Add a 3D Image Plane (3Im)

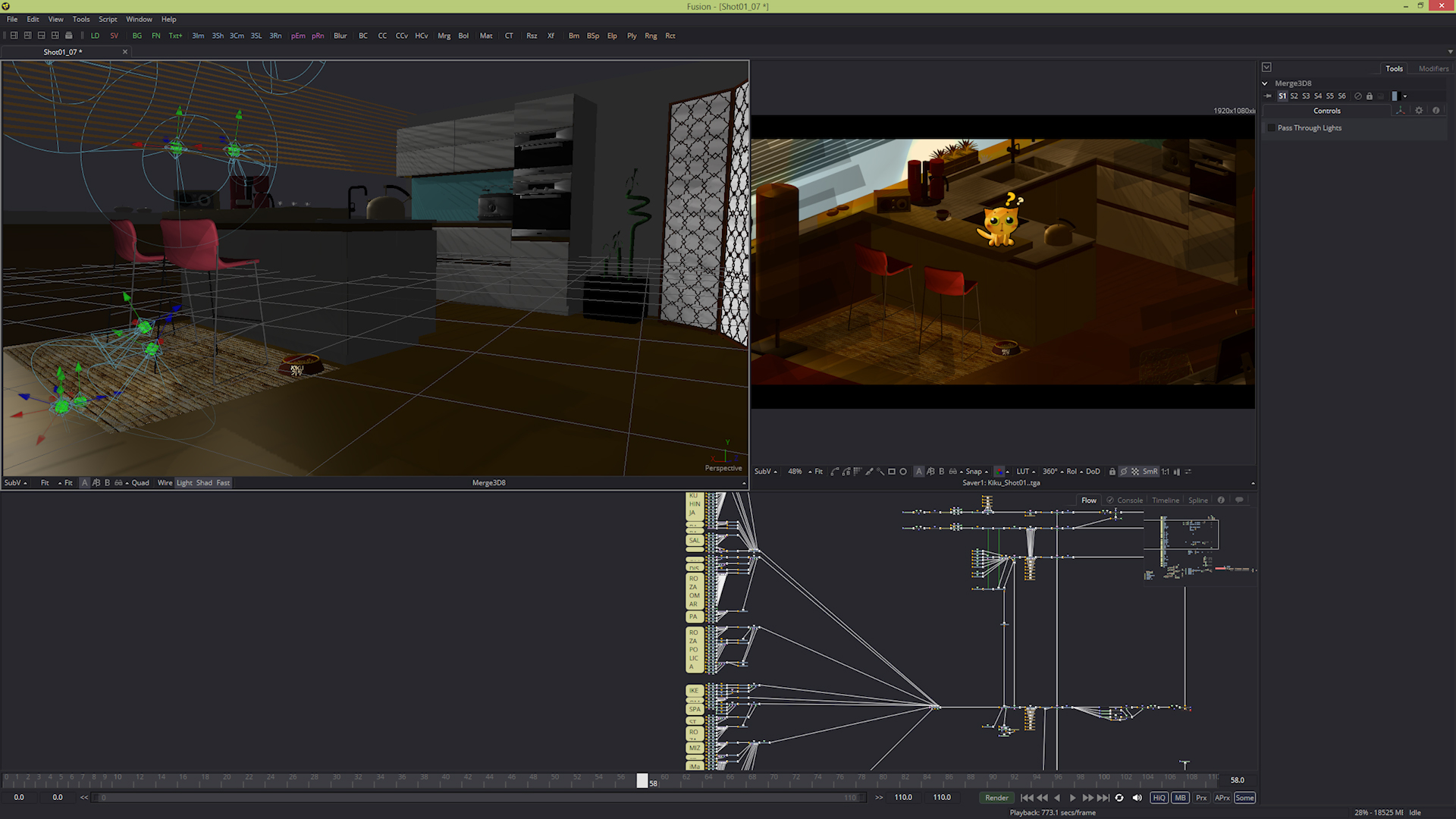[198, 36]
